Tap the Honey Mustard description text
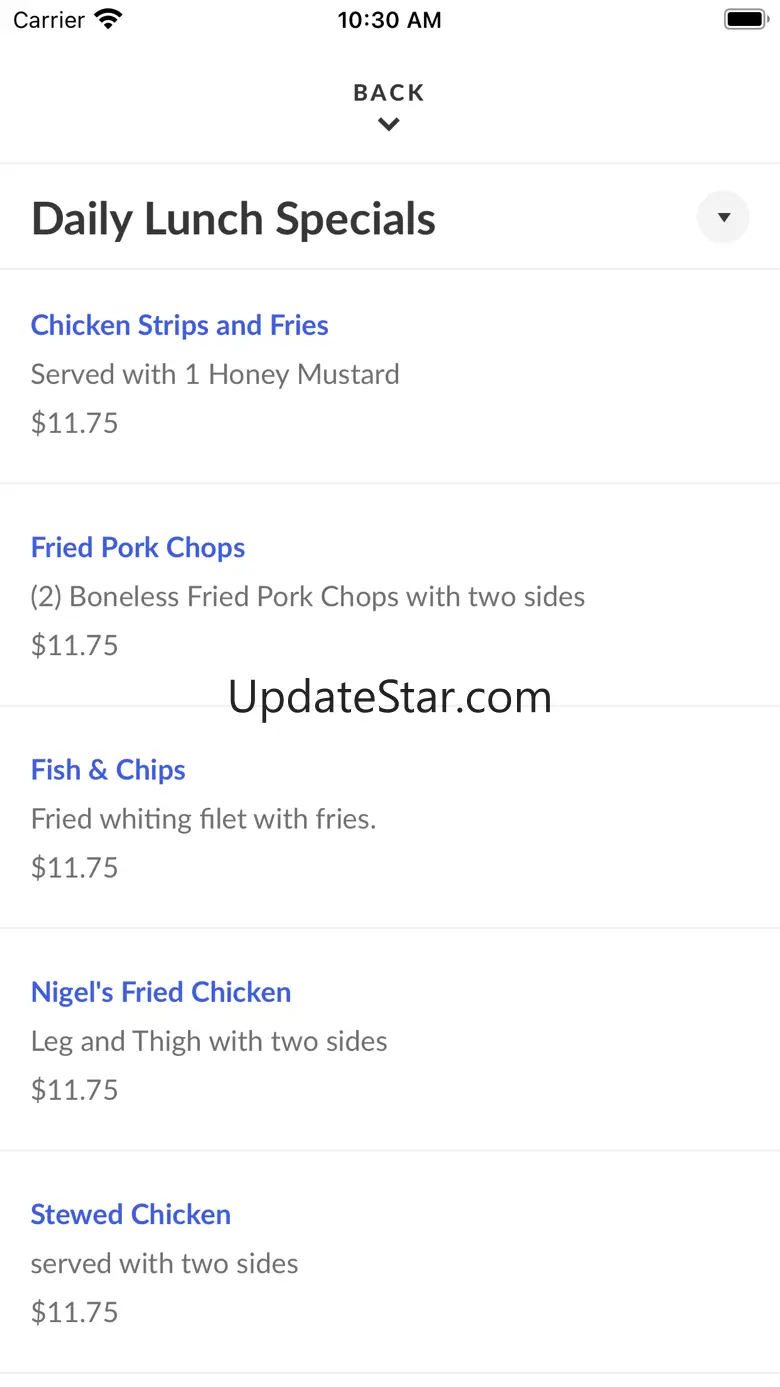 click(x=215, y=375)
